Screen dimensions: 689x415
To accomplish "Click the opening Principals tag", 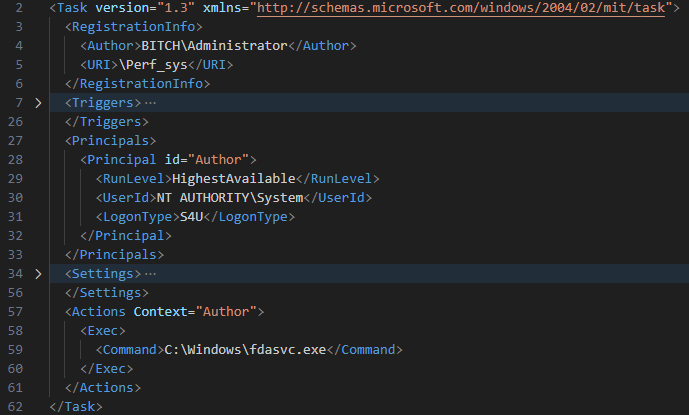I will 110,141.
